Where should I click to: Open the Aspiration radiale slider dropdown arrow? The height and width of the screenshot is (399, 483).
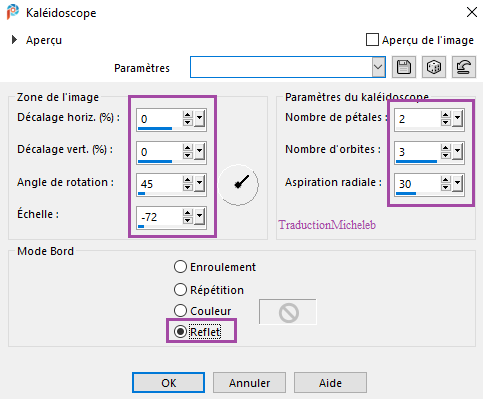click(x=457, y=184)
